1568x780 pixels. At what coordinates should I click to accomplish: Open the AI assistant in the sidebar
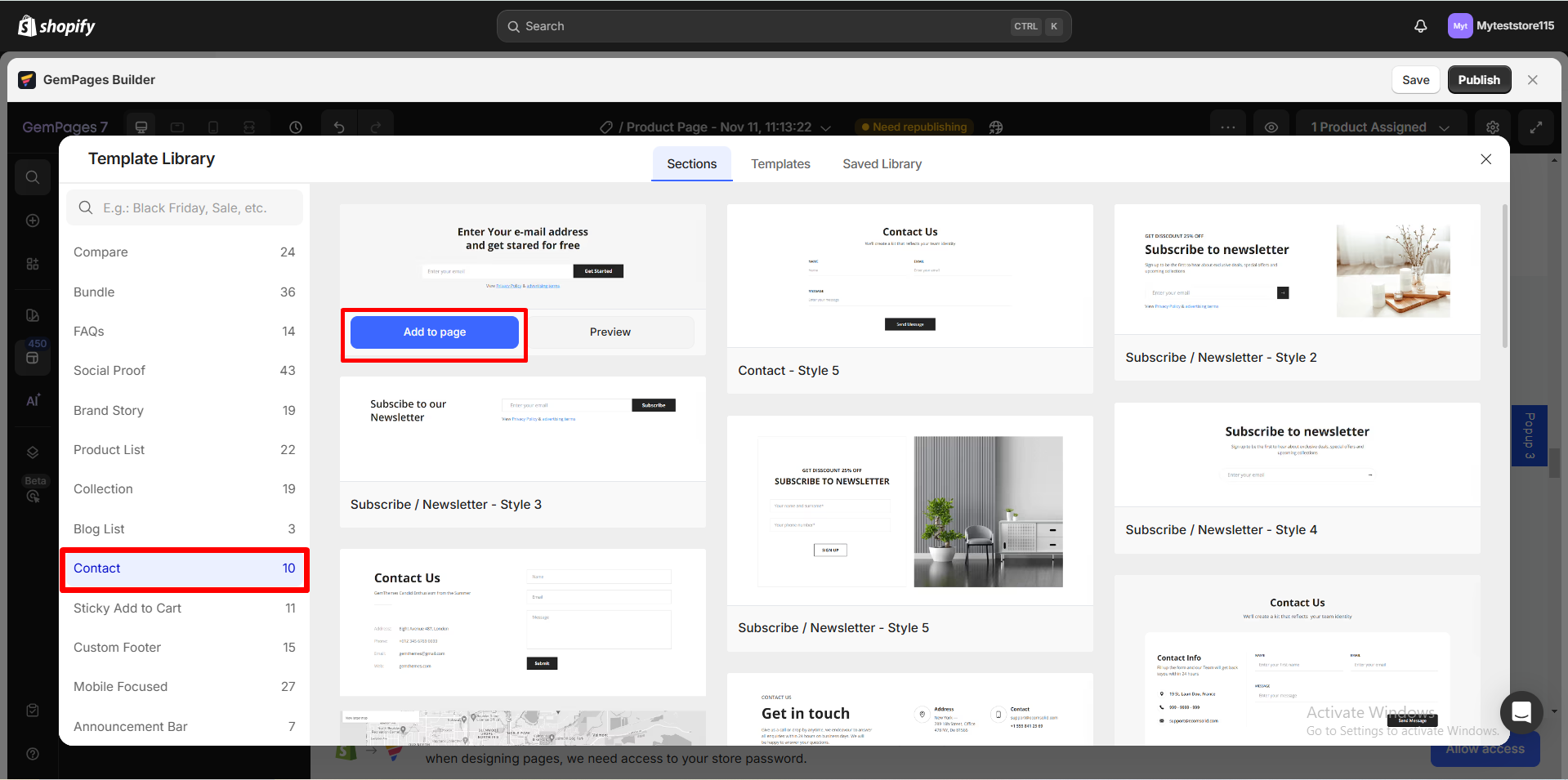point(33,399)
